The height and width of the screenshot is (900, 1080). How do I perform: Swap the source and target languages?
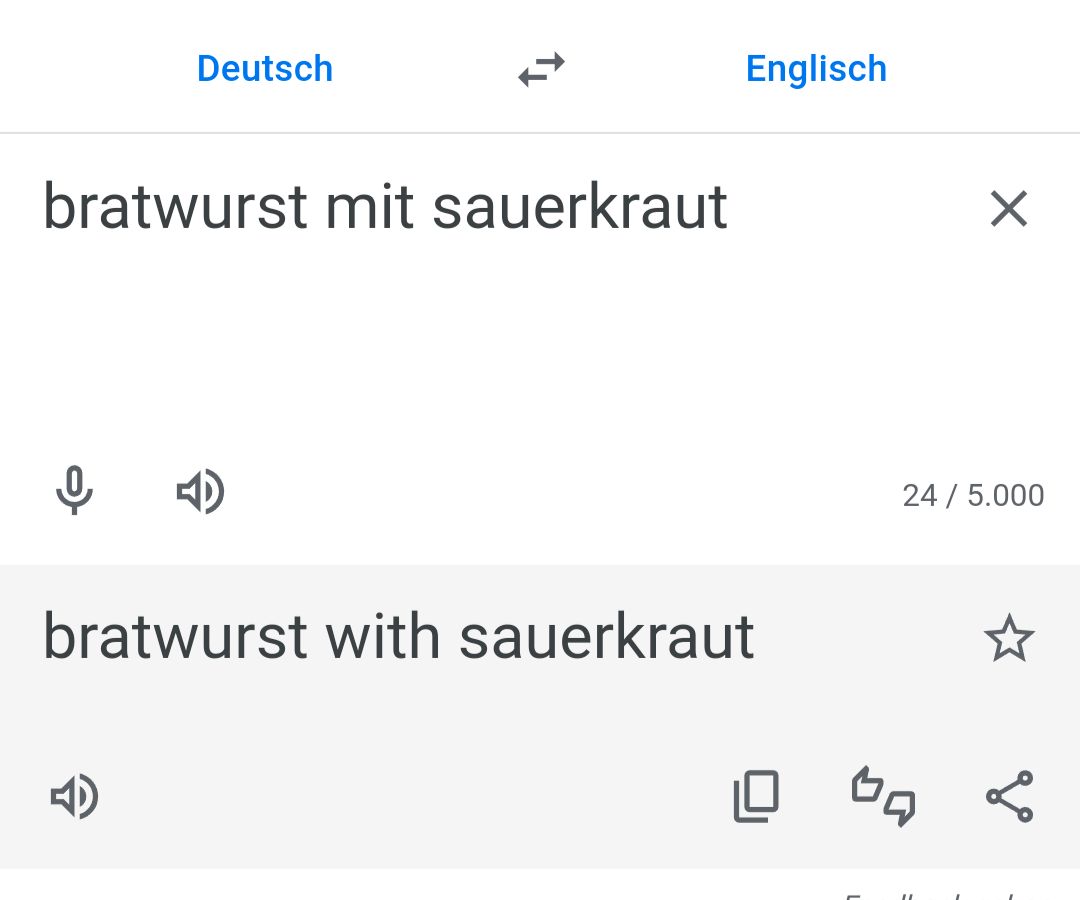coord(541,70)
